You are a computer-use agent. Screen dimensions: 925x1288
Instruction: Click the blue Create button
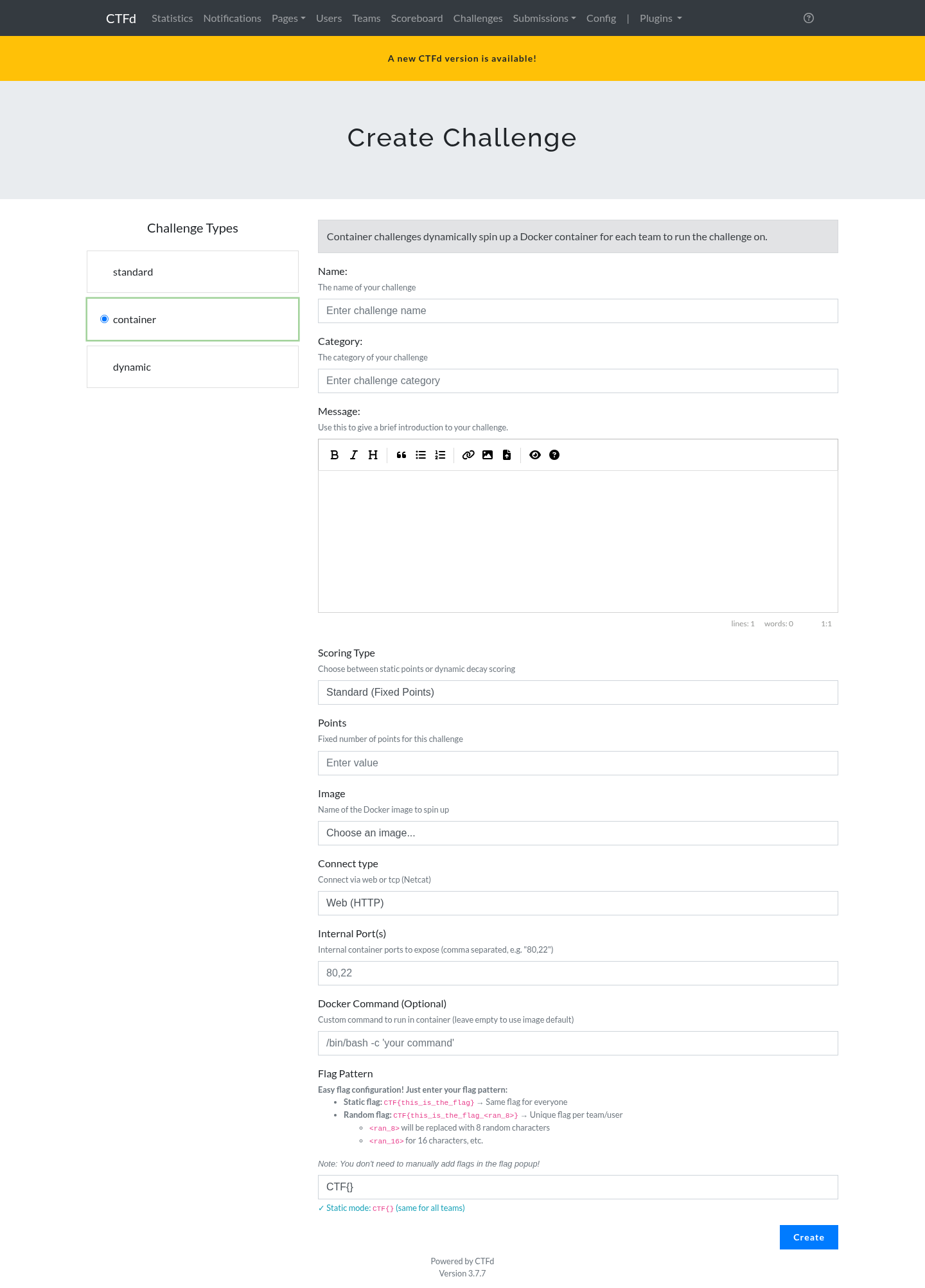click(809, 1237)
